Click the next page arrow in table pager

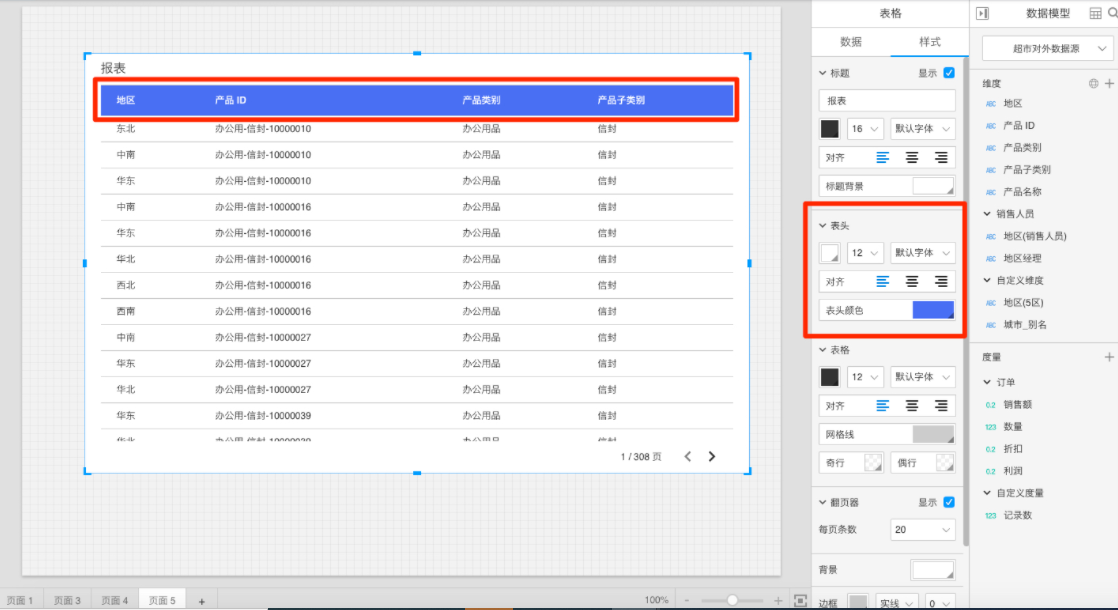712,457
